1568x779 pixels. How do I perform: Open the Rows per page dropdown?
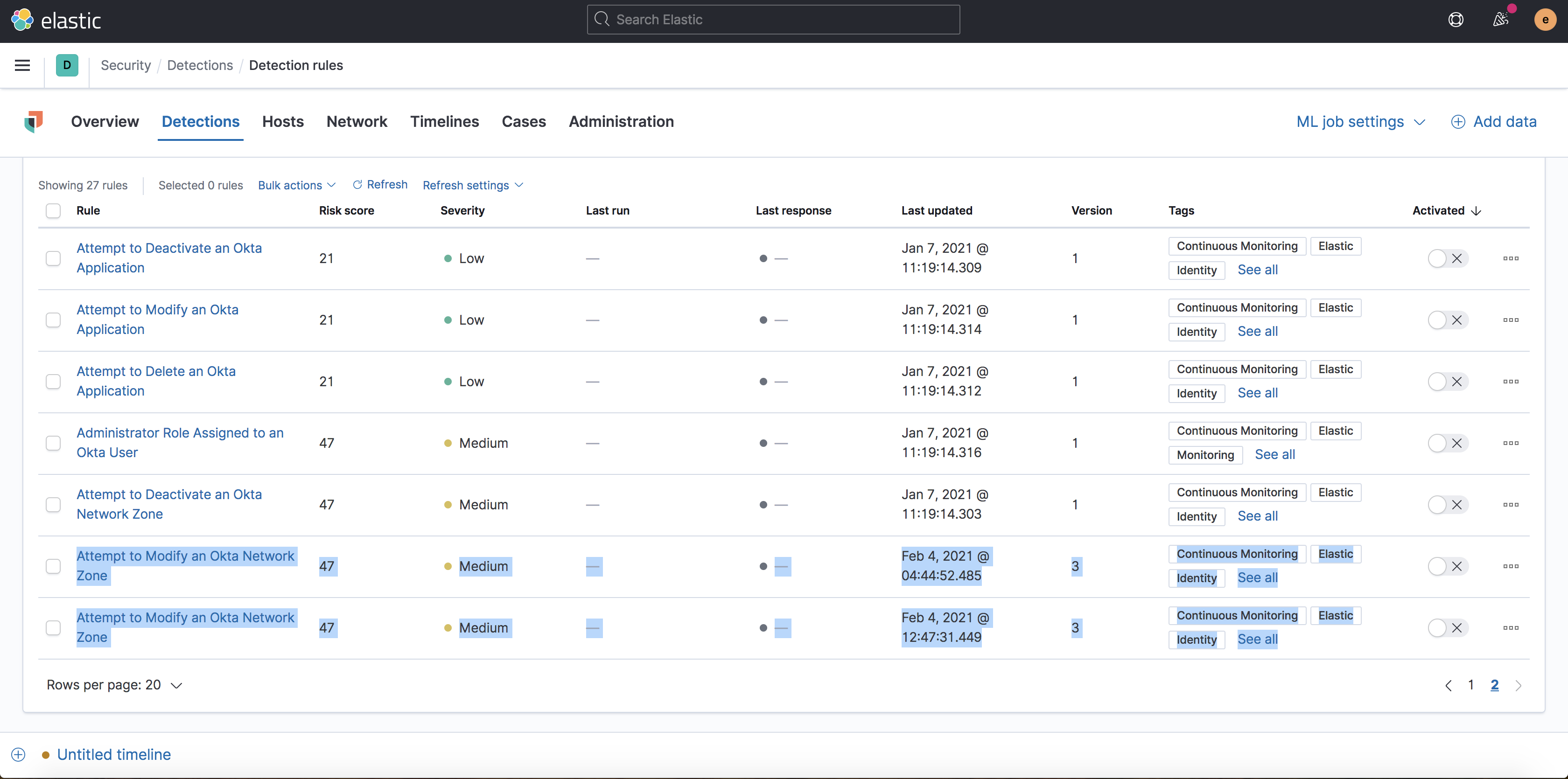(114, 684)
